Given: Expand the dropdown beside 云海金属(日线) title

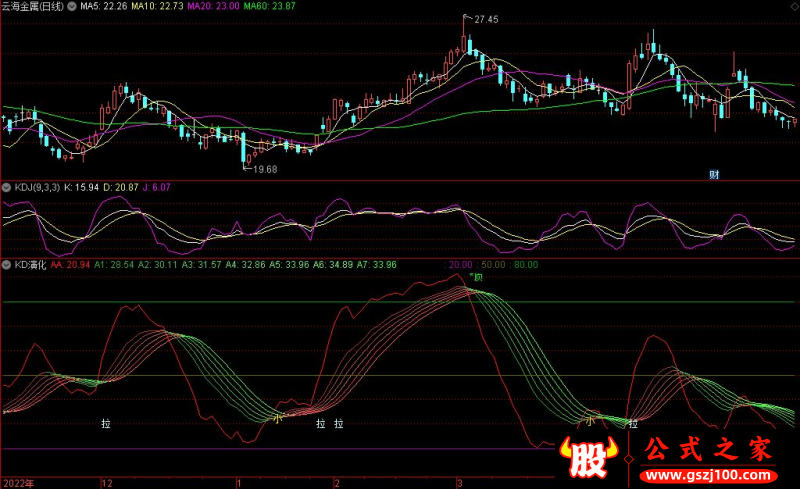Looking at the screenshot, I should click(x=71, y=7).
